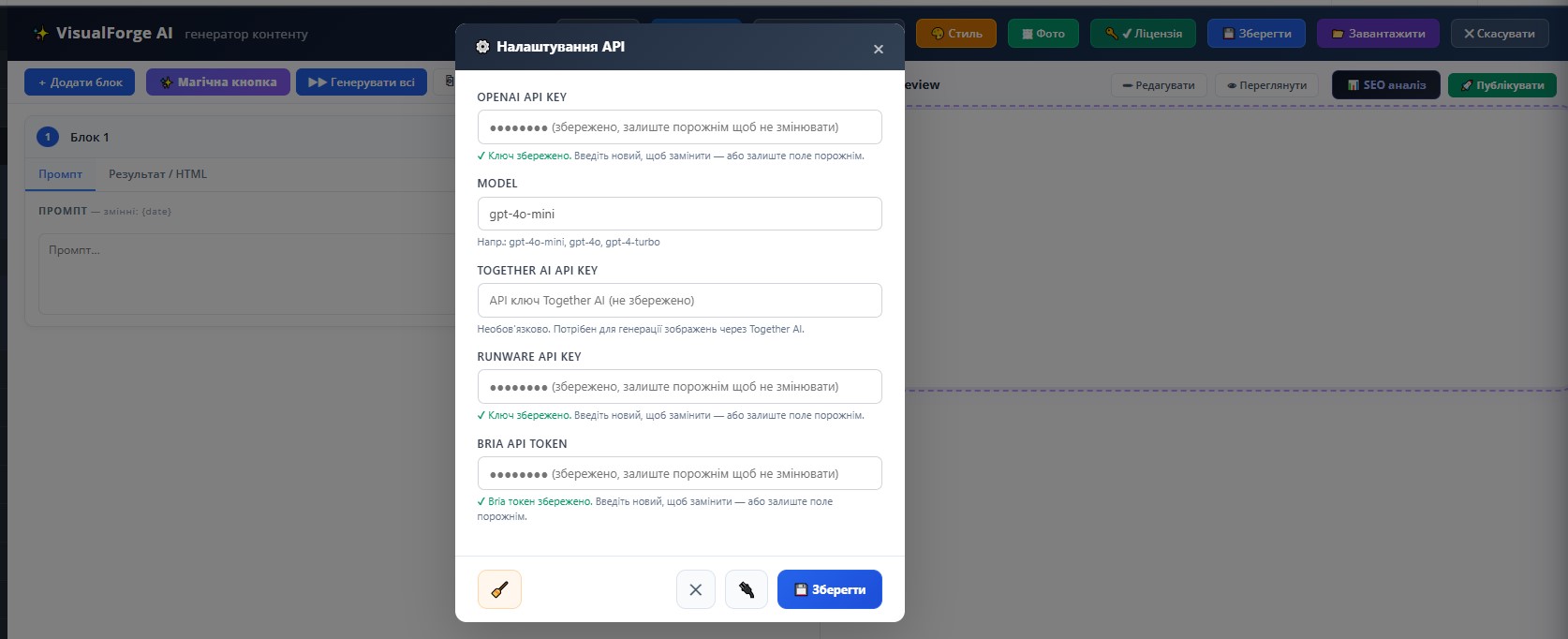Click the Магічна кнопка button

217,82
